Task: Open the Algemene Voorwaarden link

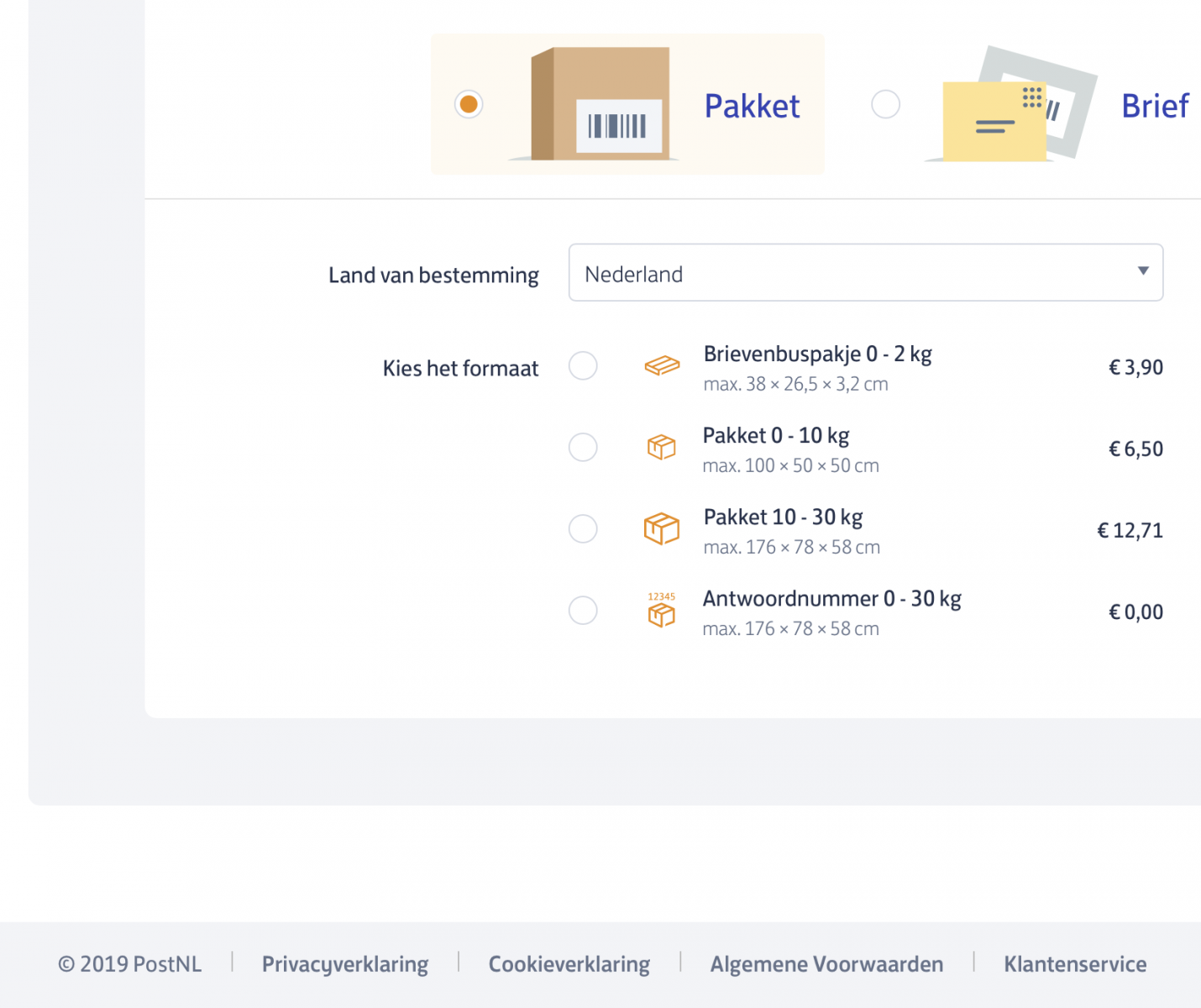Action: click(826, 964)
